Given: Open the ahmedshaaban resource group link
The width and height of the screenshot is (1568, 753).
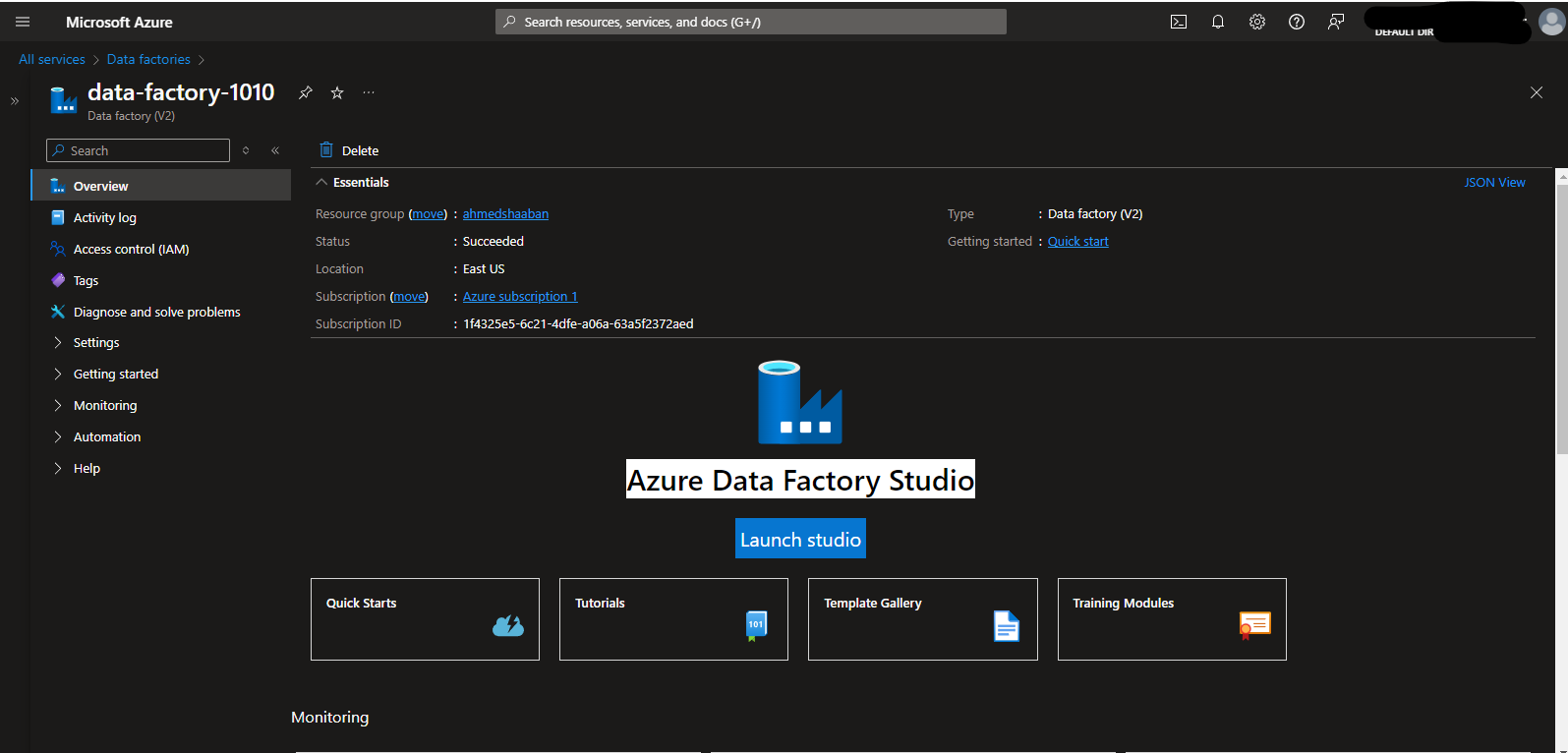Looking at the screenshot, I should click(505, 213).
